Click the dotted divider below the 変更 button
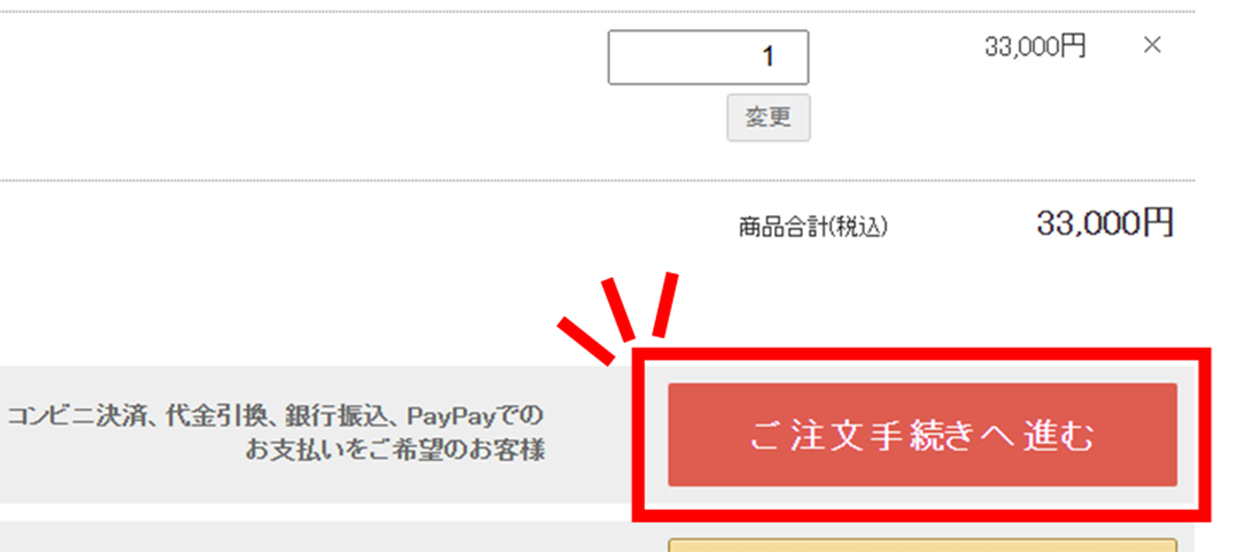The height and width of the screenshot is (552, 1260). coord(598,181)
